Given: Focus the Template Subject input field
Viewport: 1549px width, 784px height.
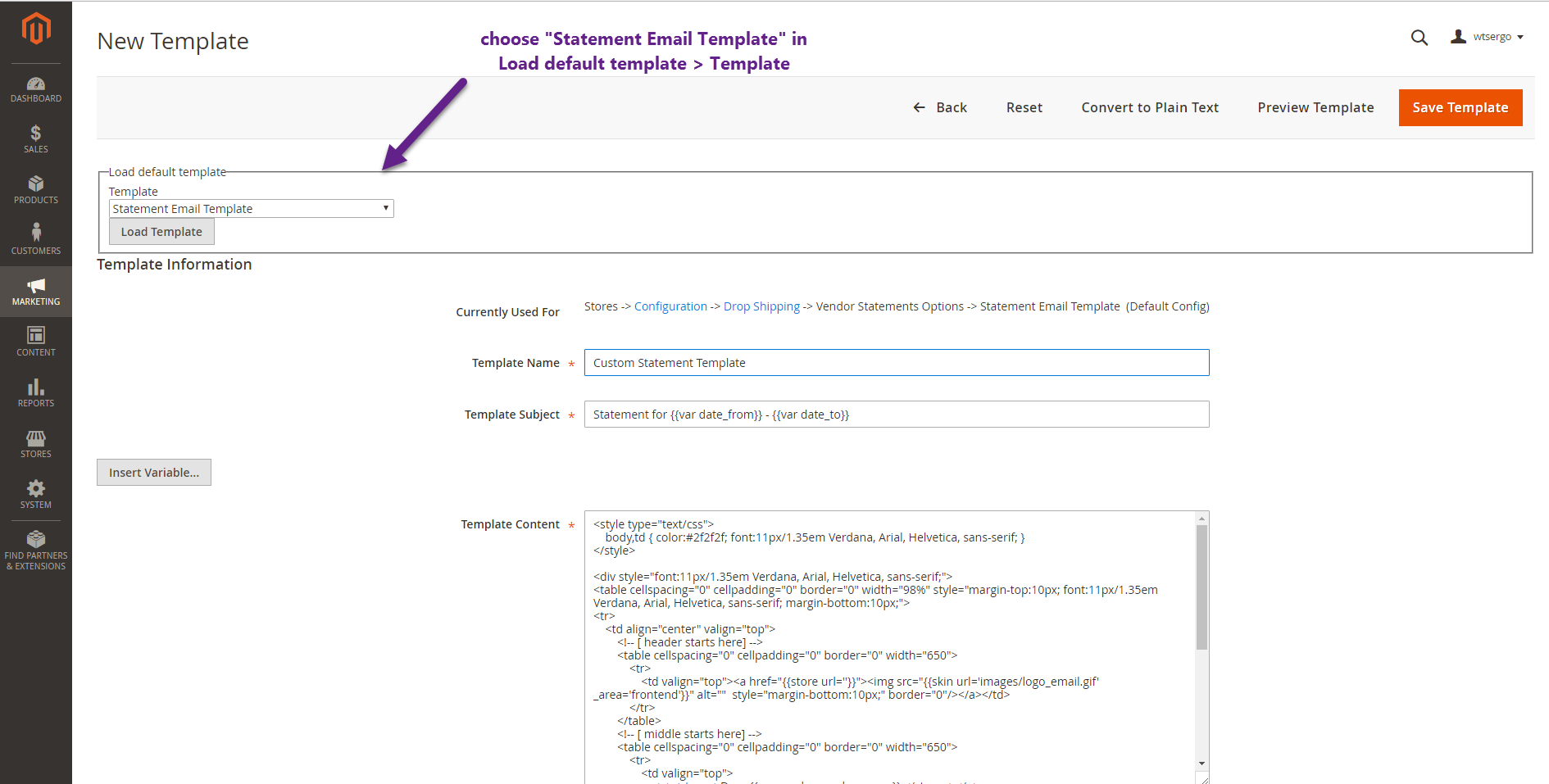Looking at the screenshot, I should (x=897, y=415).
